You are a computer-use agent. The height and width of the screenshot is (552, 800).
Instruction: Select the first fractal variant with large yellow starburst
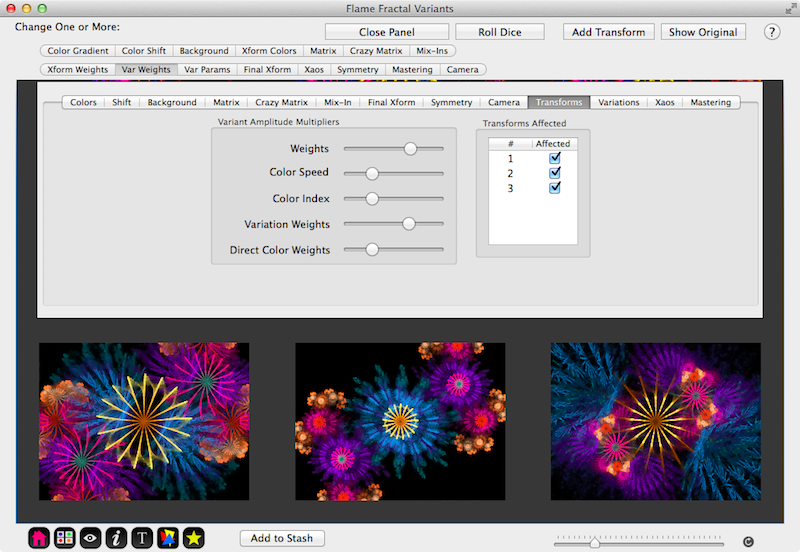click(144, 421)
